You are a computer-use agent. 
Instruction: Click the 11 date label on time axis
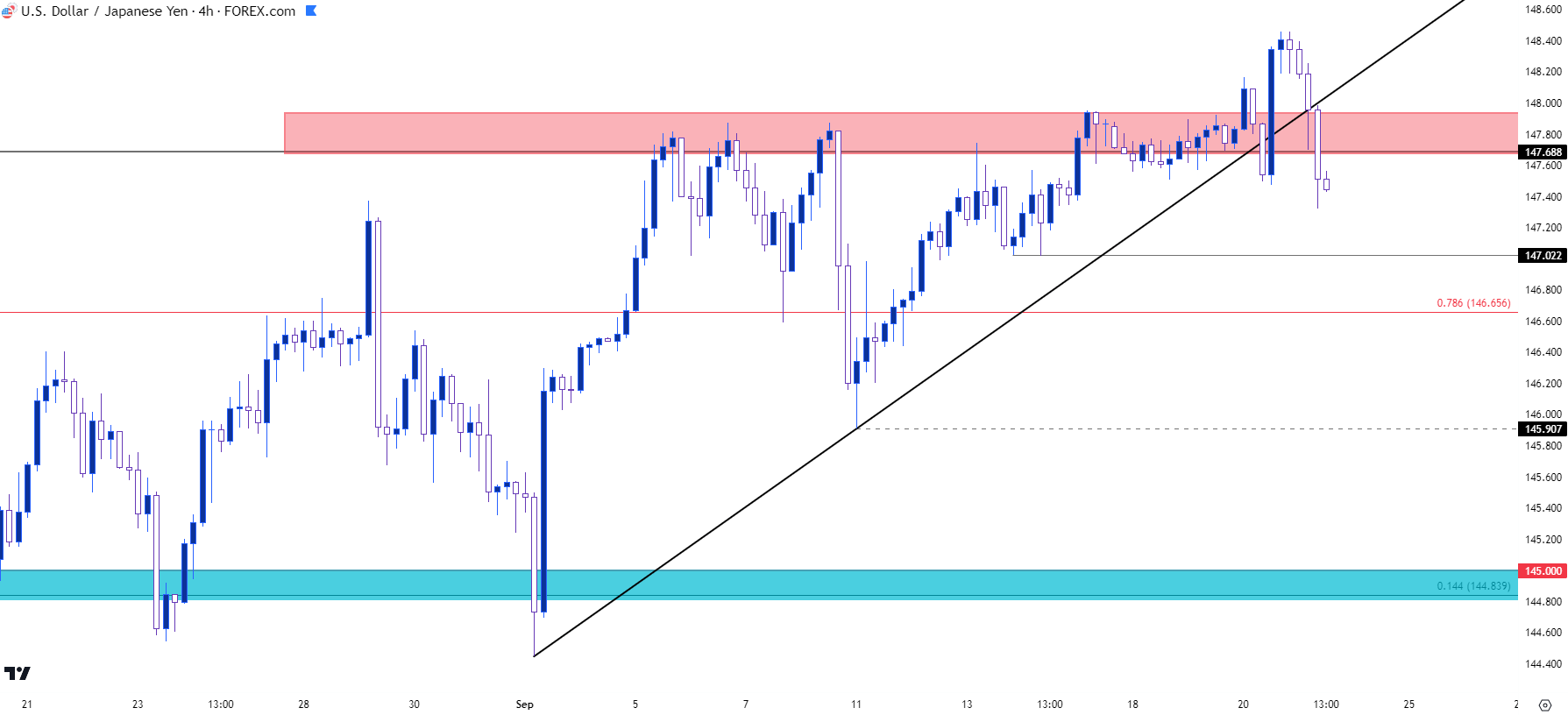click(x=856, y=704)
